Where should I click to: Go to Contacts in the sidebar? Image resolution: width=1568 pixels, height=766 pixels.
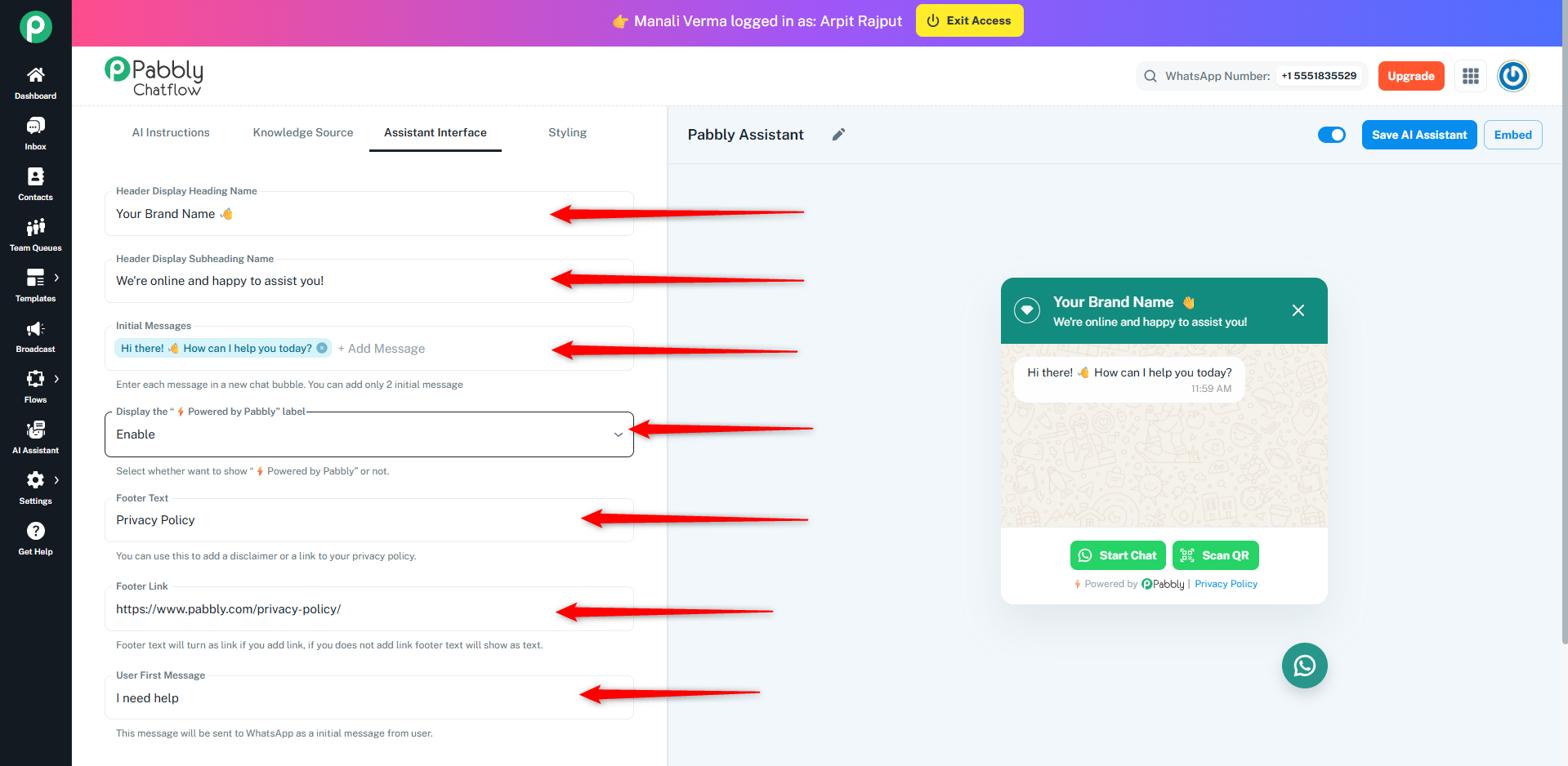point(35,185)
